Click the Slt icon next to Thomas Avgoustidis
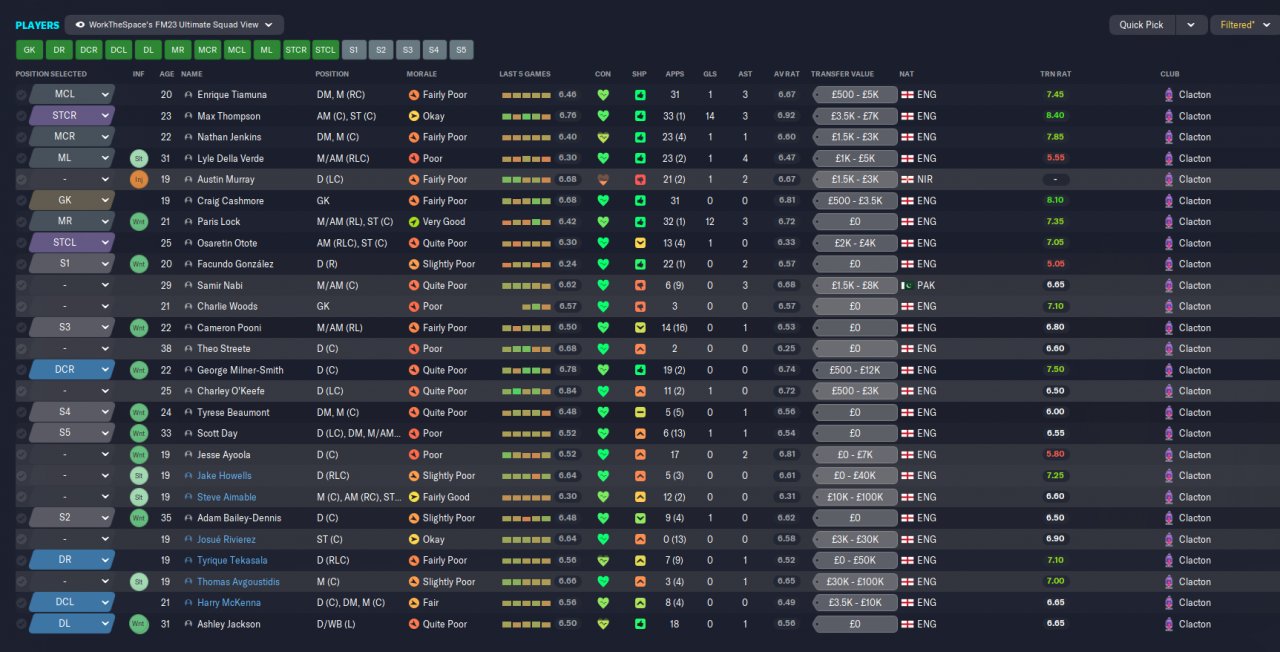1280x652 pixels. [x=139, y=582]
